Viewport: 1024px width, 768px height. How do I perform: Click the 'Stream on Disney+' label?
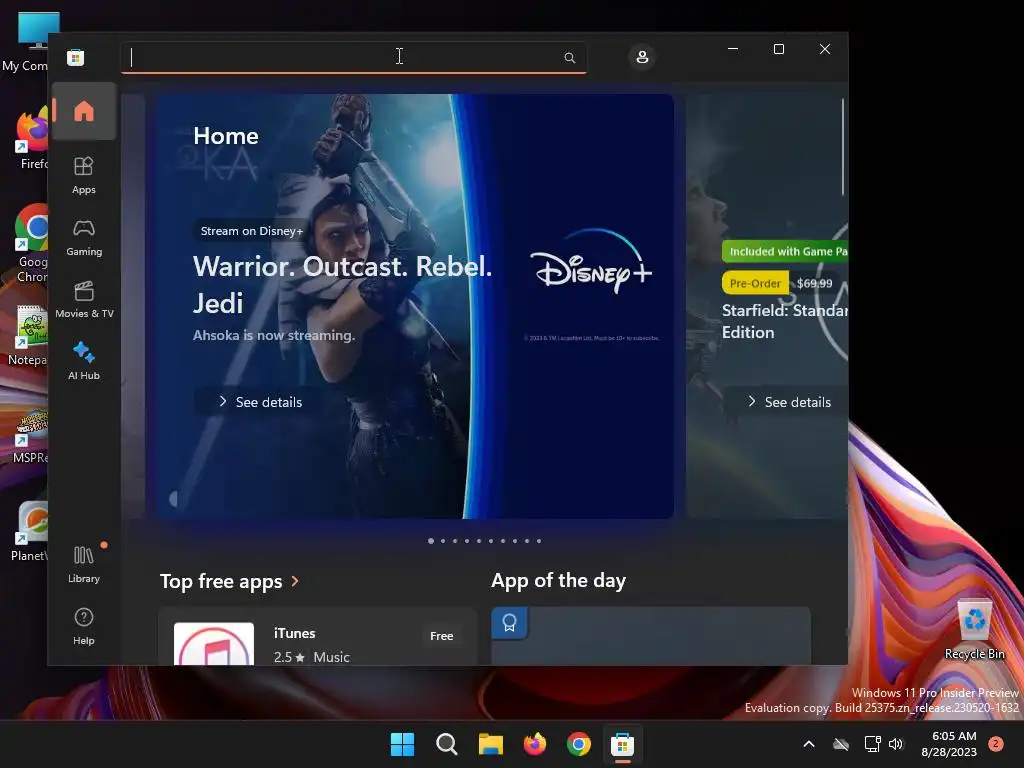click(x=252, y=231)
